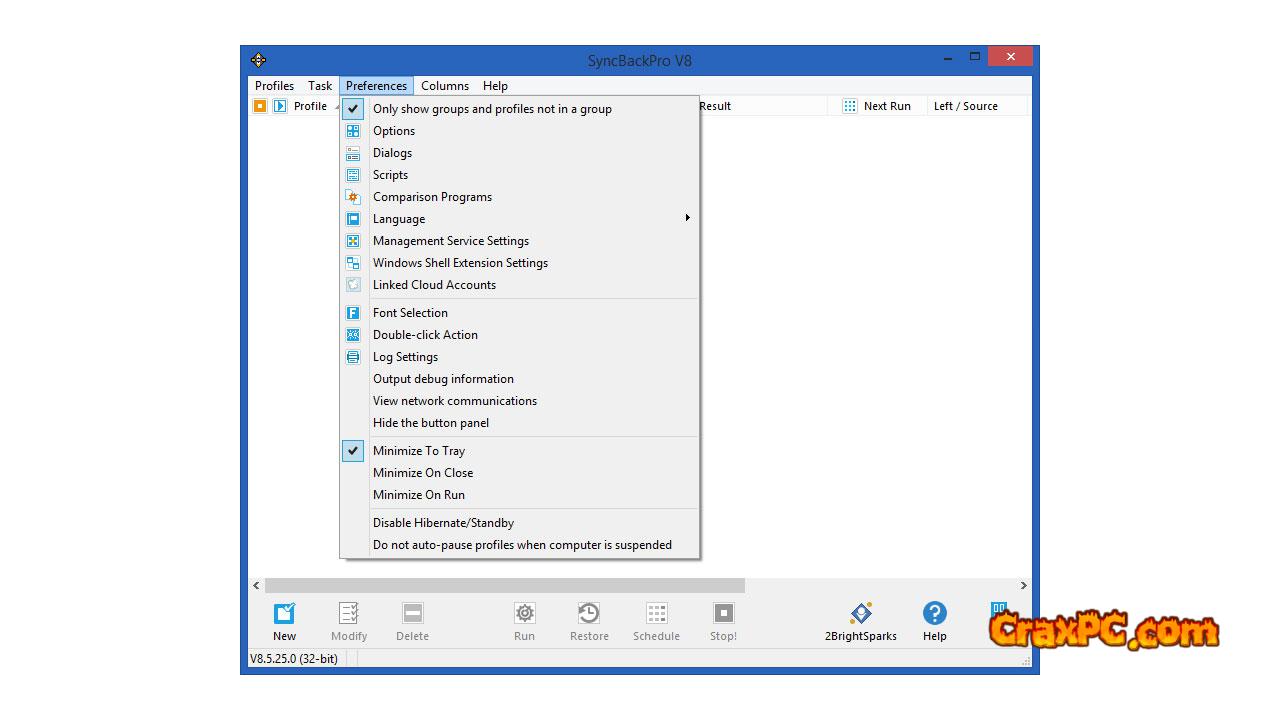Click the Delete profile button

[412, 621]
